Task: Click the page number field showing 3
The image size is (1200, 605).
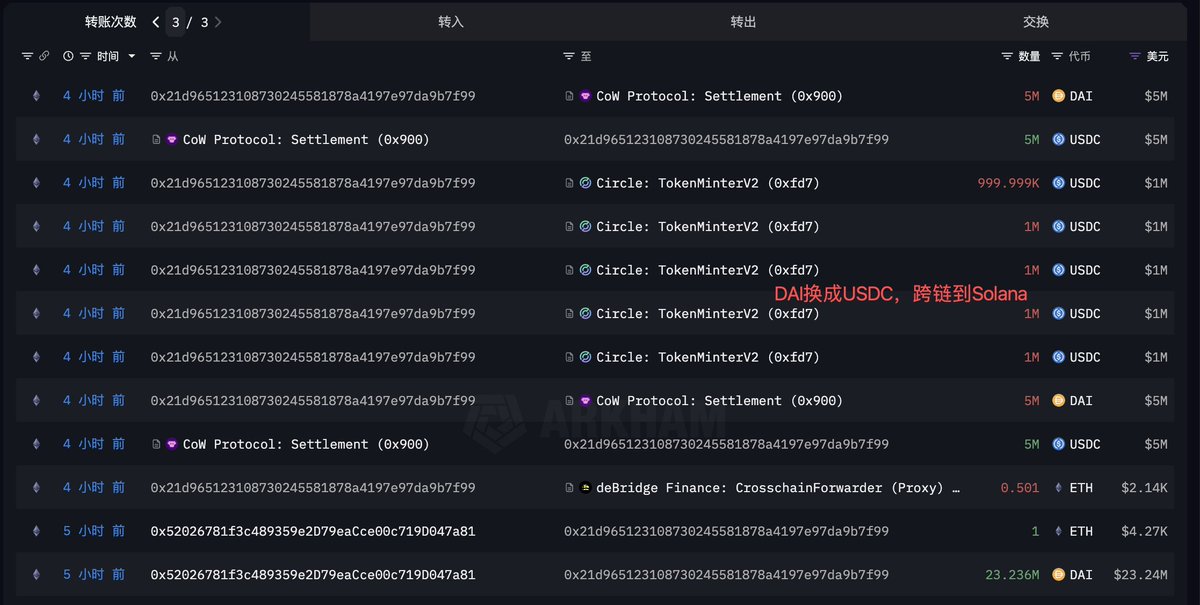Action: [176, 22]
